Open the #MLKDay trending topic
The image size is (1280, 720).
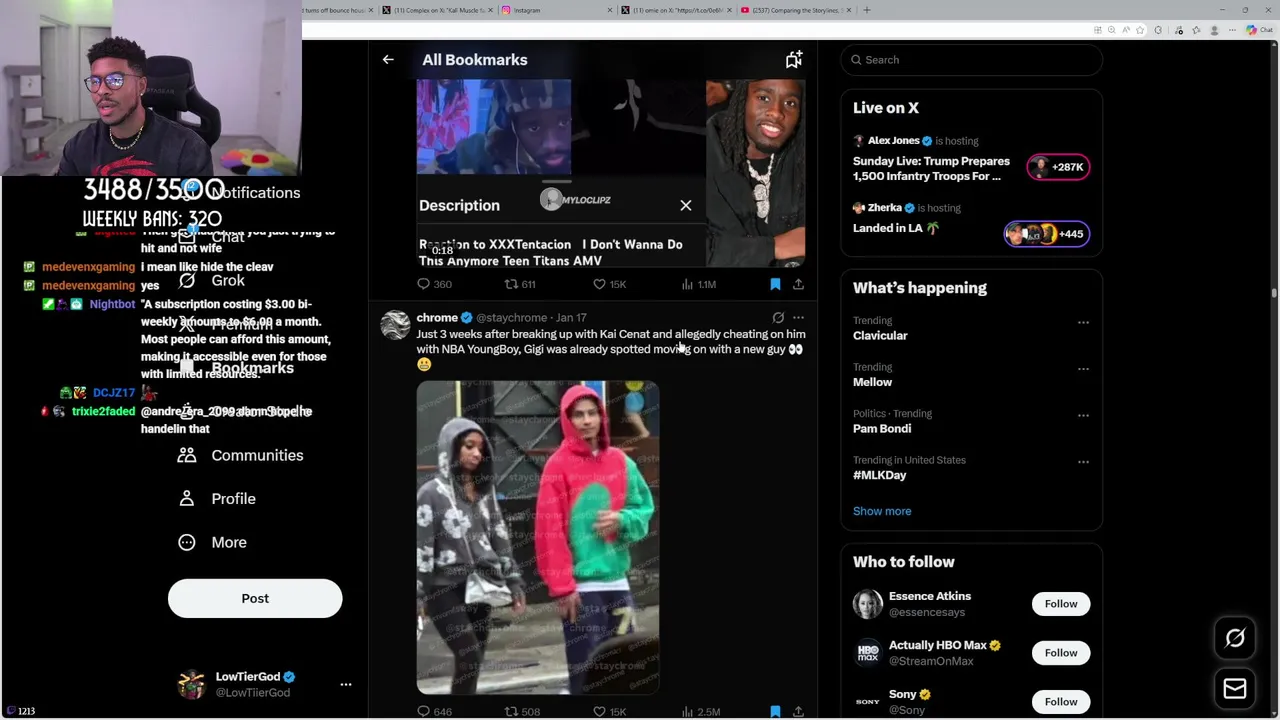[x=879, y=475]
